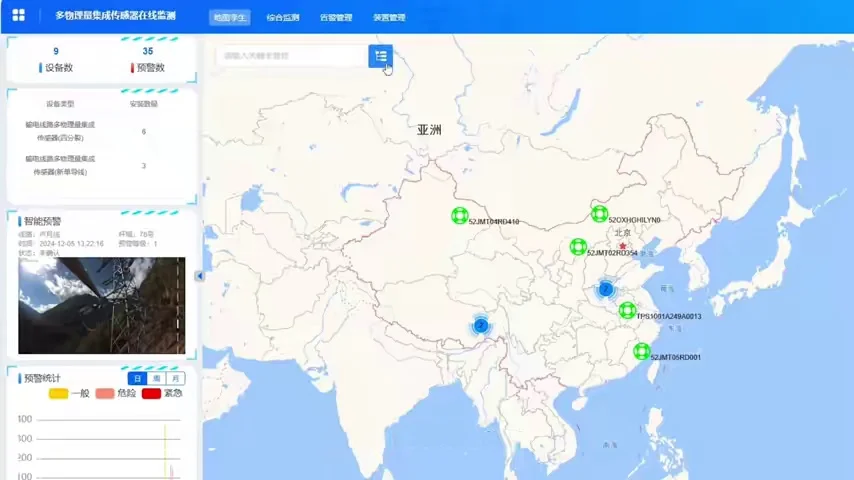Click install count 3
This screenshot has width=854, height=480.
144,166
